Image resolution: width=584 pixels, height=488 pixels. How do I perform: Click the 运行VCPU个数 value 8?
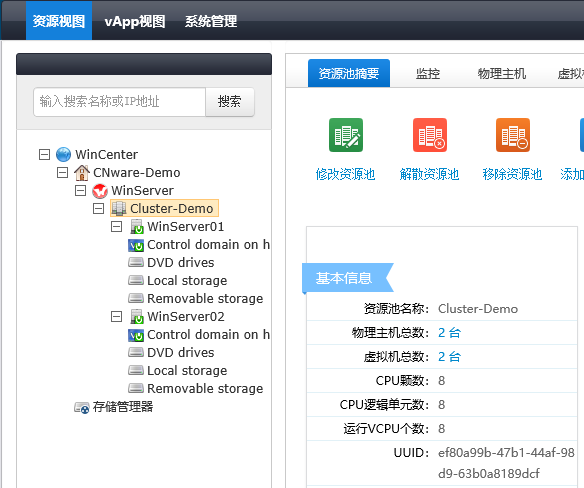tap(441, 429)
